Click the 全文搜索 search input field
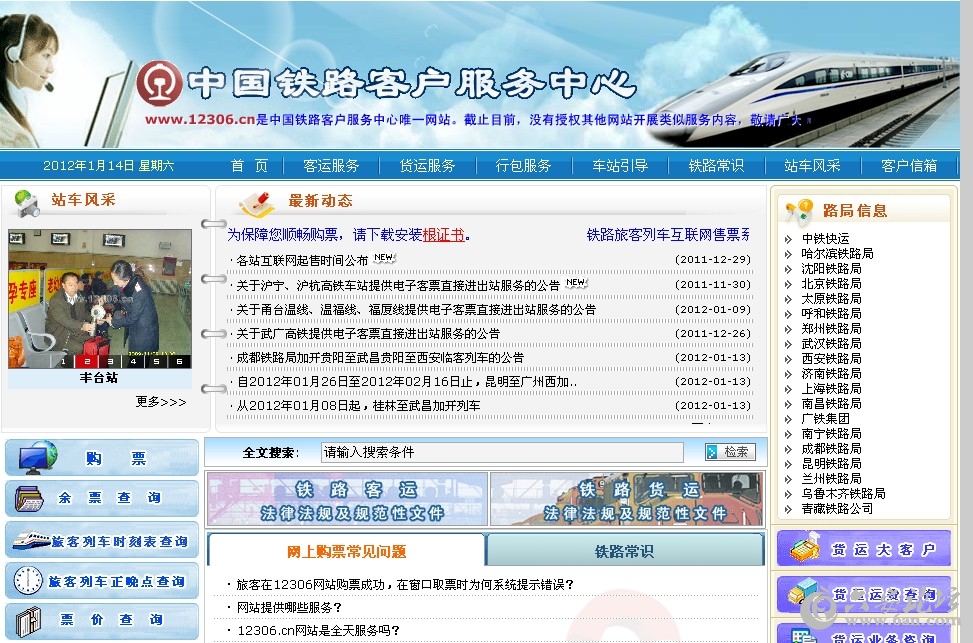Image resolution: width=973 pixels, height=643 pixels. [x=501, y=452]
